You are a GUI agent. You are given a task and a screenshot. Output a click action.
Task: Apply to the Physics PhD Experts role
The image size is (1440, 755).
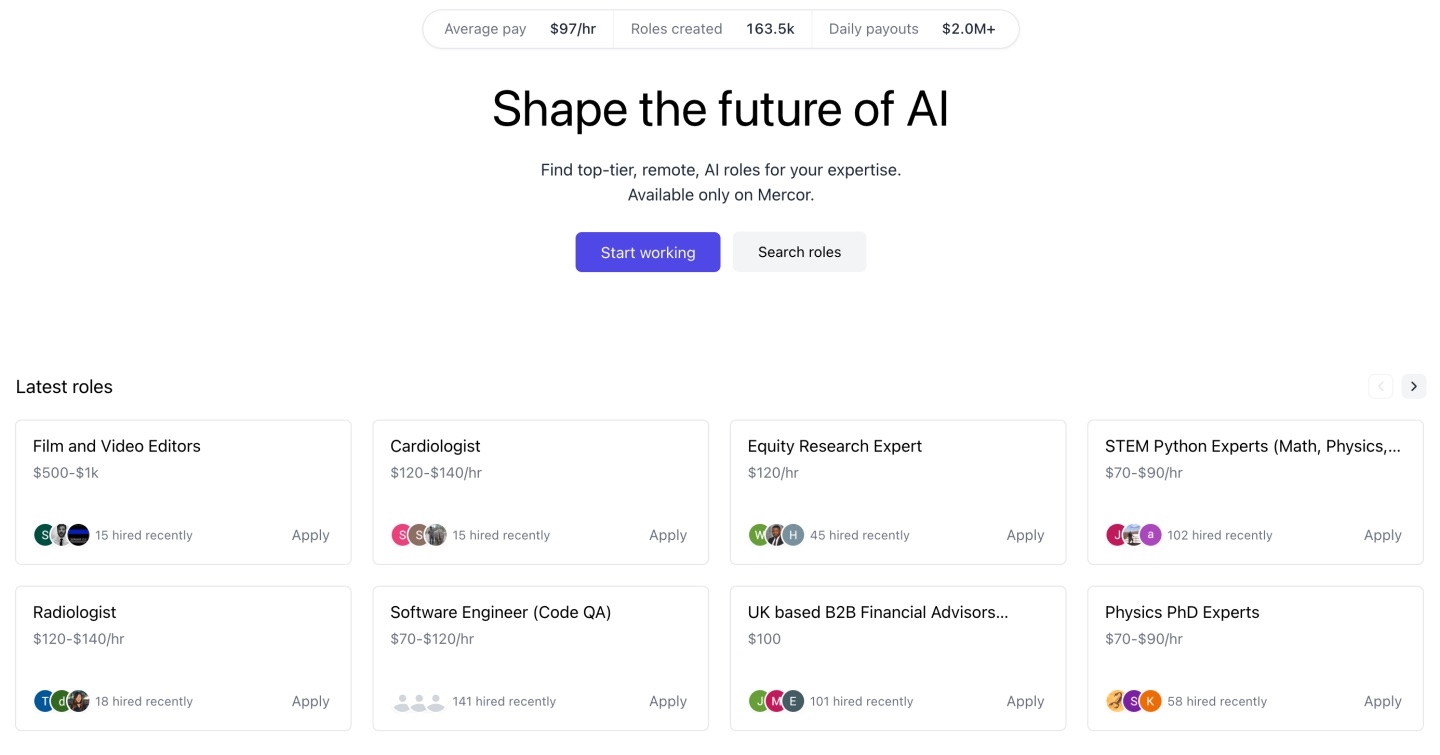[x=1382, y=701]
